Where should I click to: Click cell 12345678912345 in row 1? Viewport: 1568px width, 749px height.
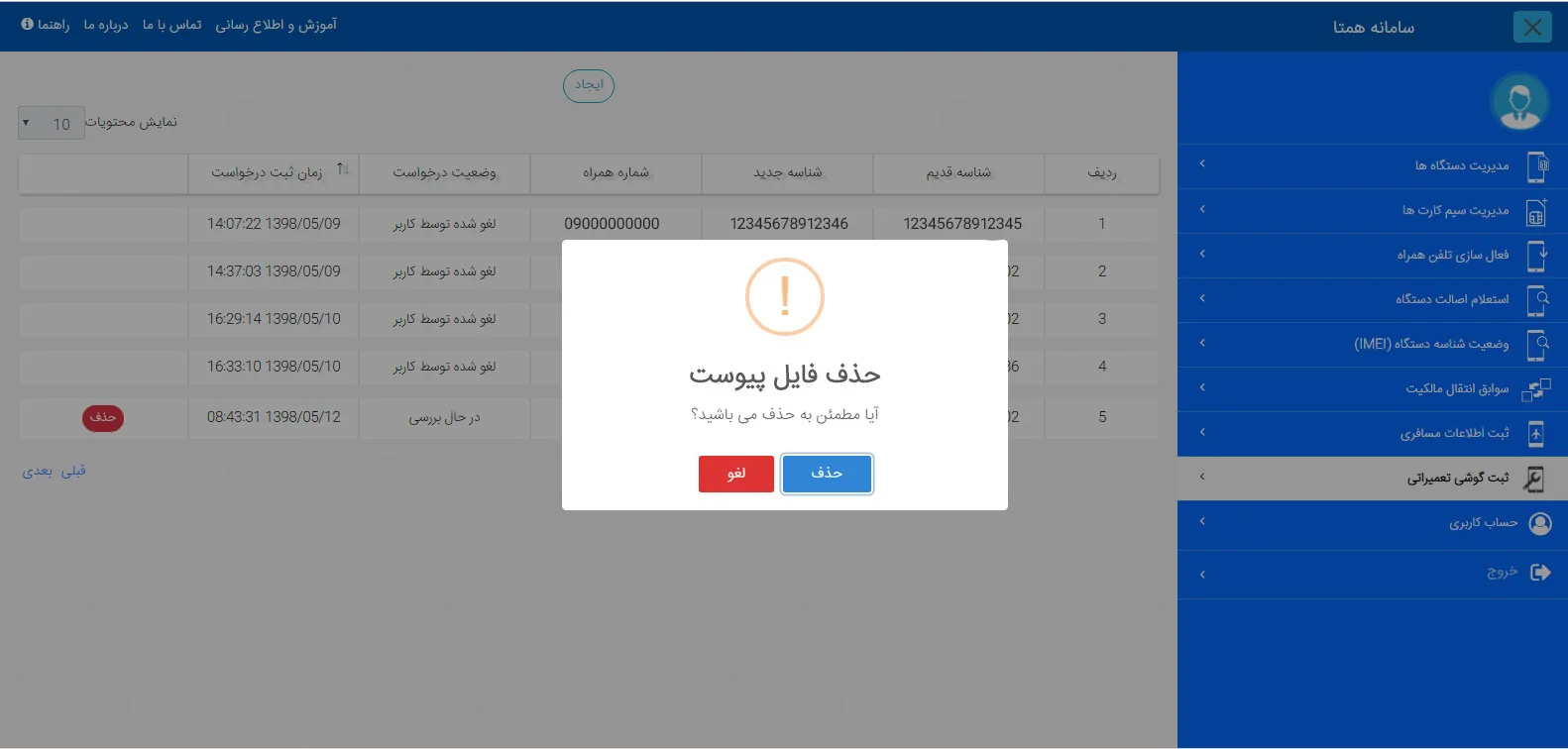tap(962, 224)
